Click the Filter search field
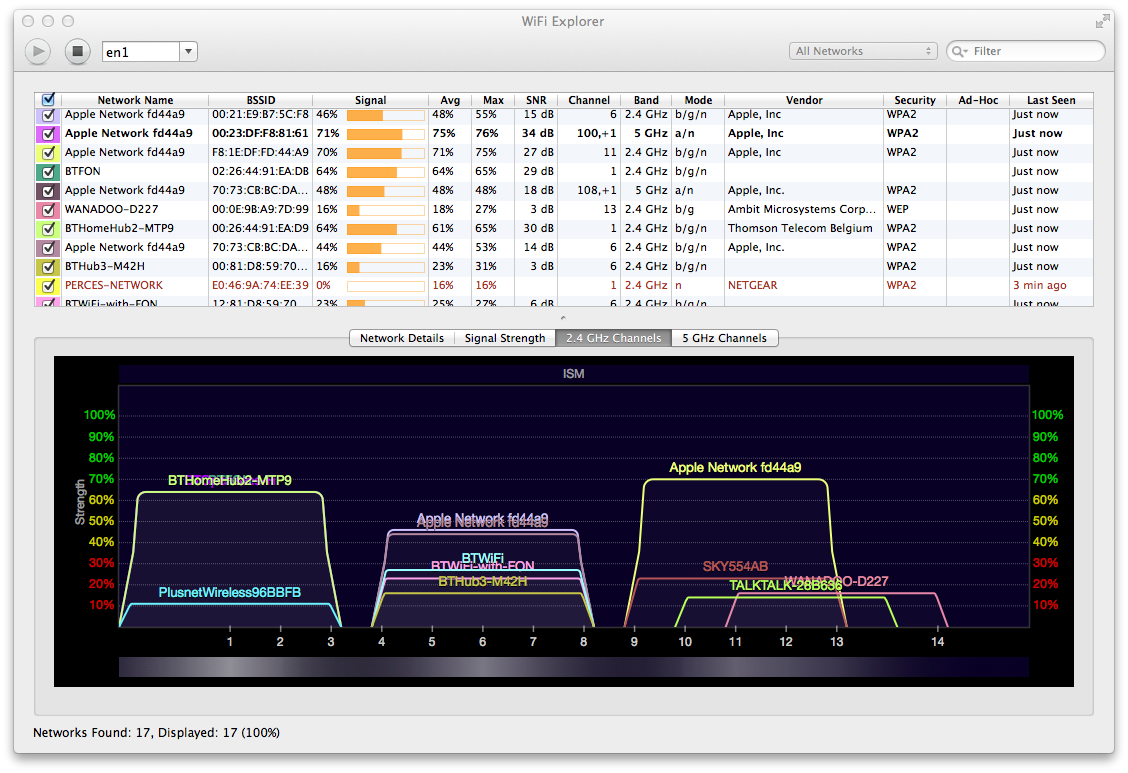Viewport: 1128px width, 773px height. (x=1026, y=51)
